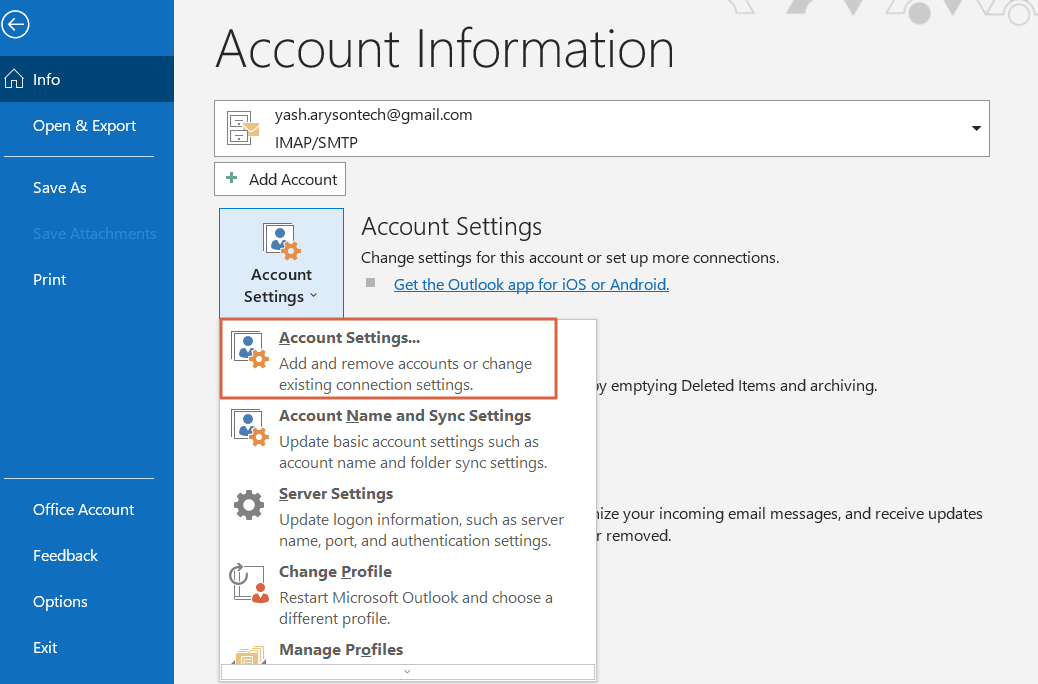Click the Account Settings person-gear icon in the menu
The height and width of the screenshot is (684, 1038).
[250, 349]
